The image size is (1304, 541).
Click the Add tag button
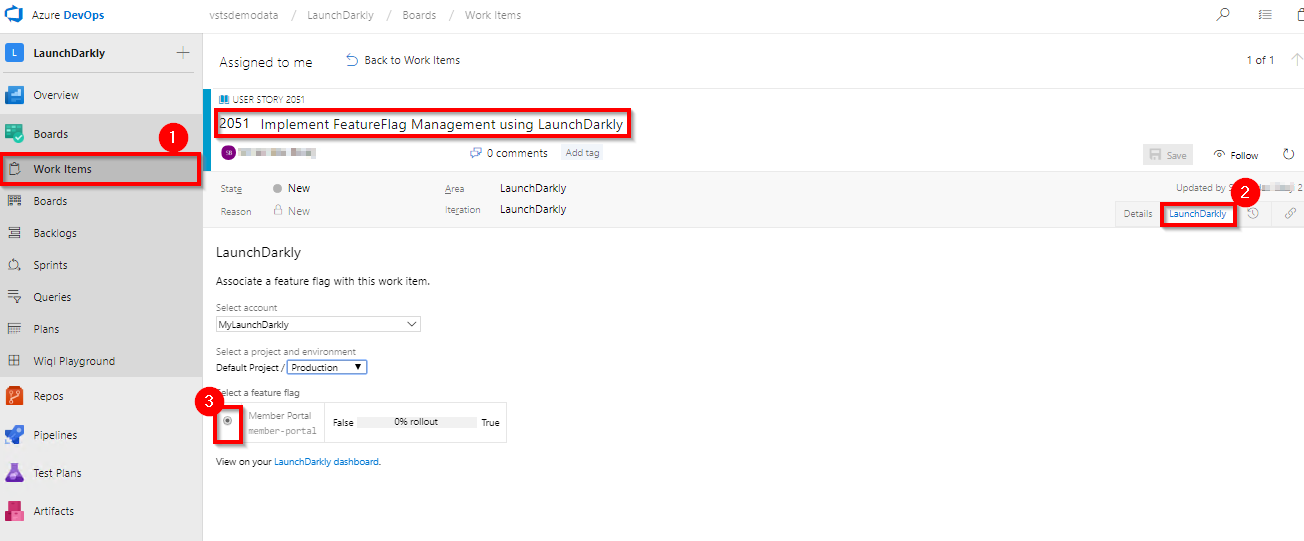582,153
